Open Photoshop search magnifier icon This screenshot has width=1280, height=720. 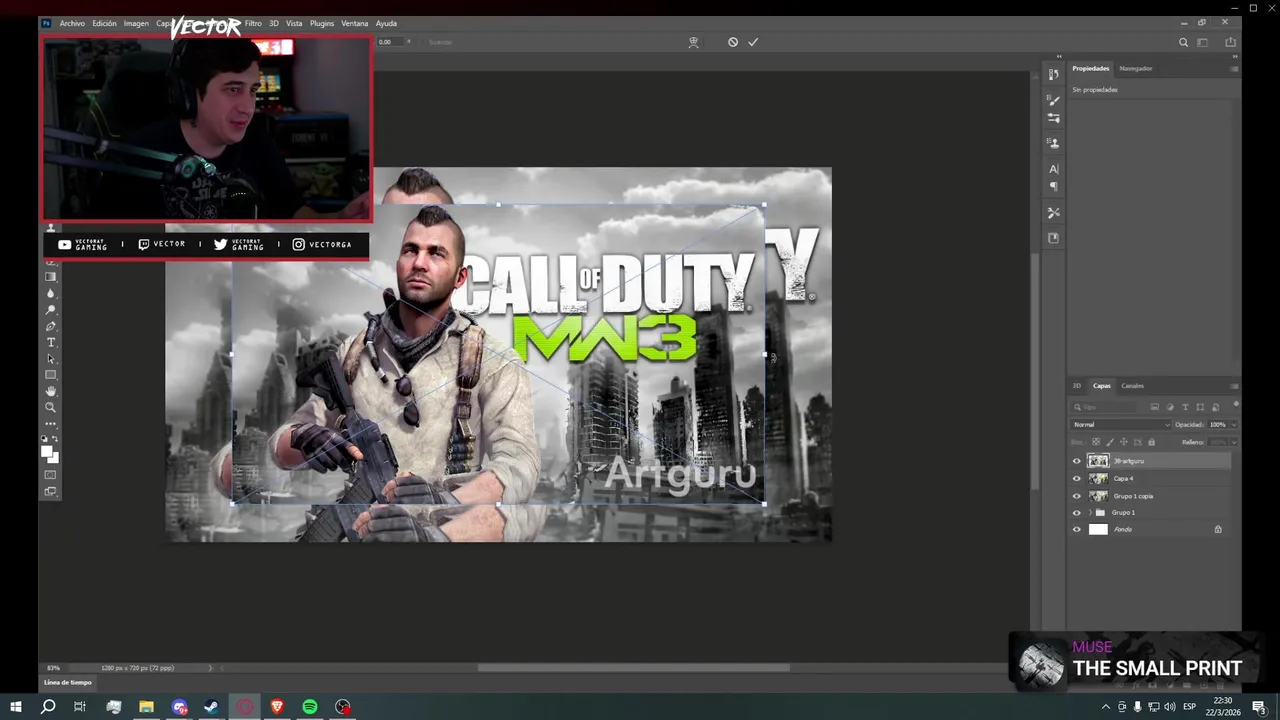coord(1183,42)
